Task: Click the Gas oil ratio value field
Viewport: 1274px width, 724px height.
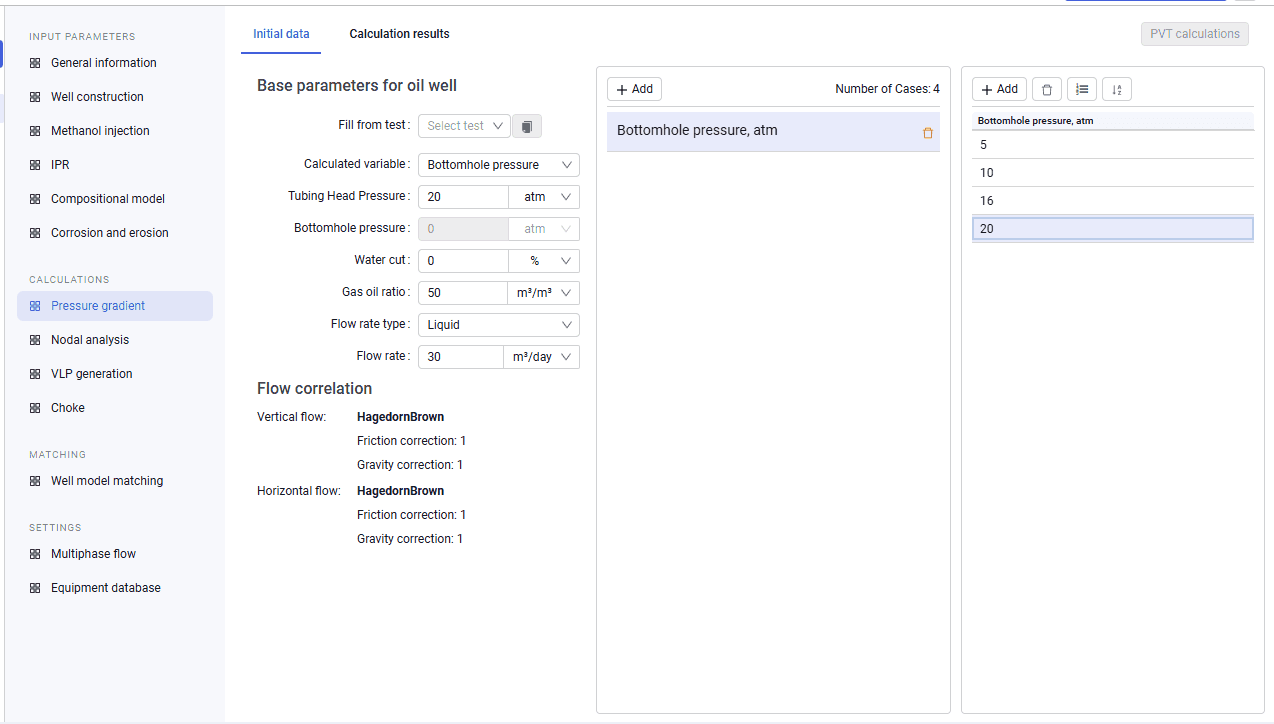Action: (463, 293)
